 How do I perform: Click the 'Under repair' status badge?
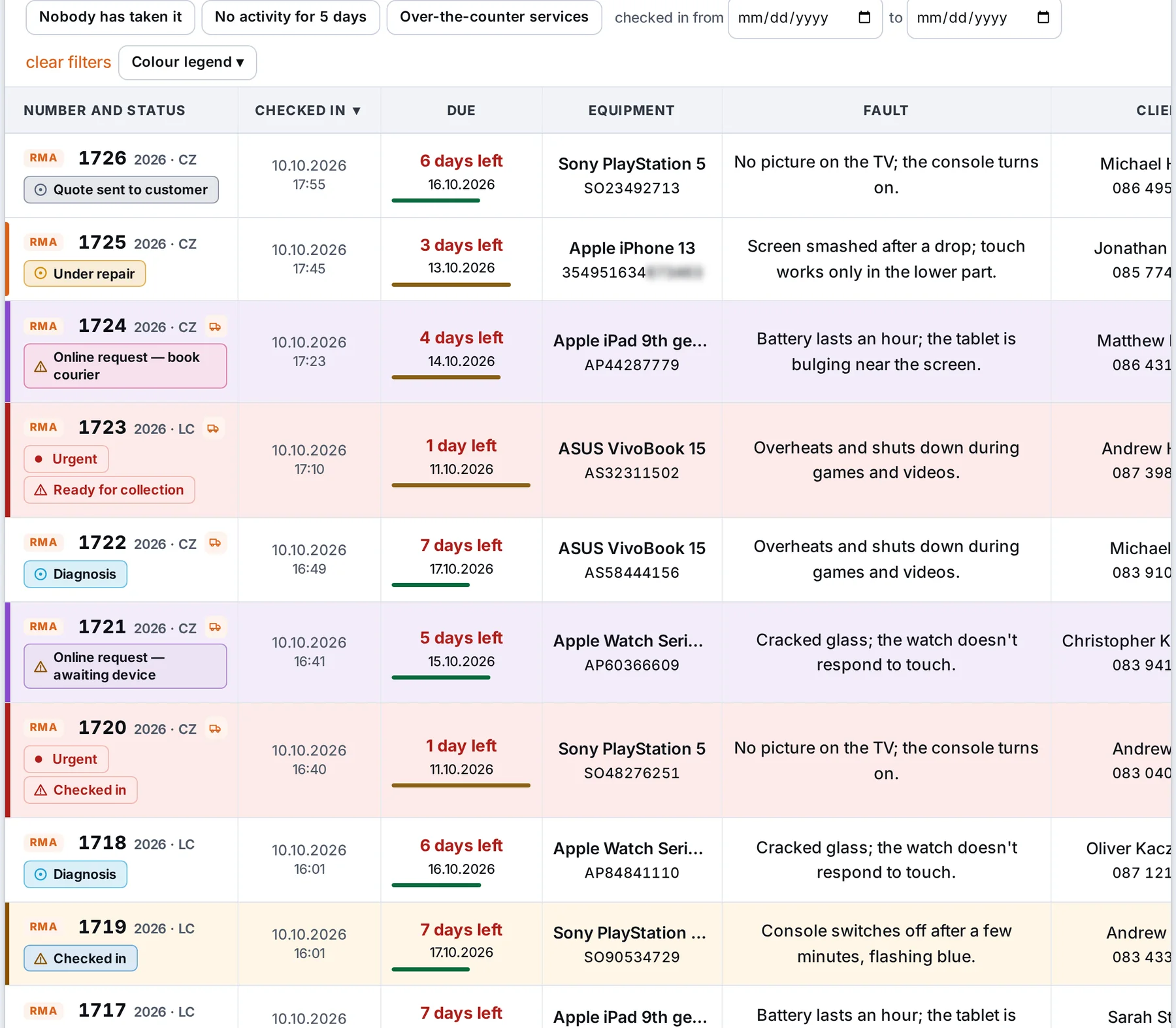pyautogui.click(x=85, y=274)
